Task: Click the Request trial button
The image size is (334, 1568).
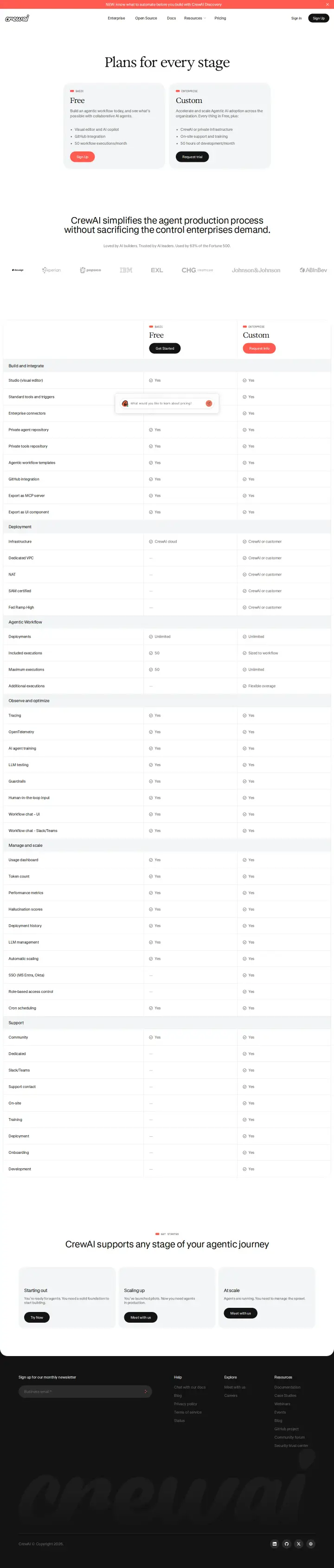Action: pos(192,157)
